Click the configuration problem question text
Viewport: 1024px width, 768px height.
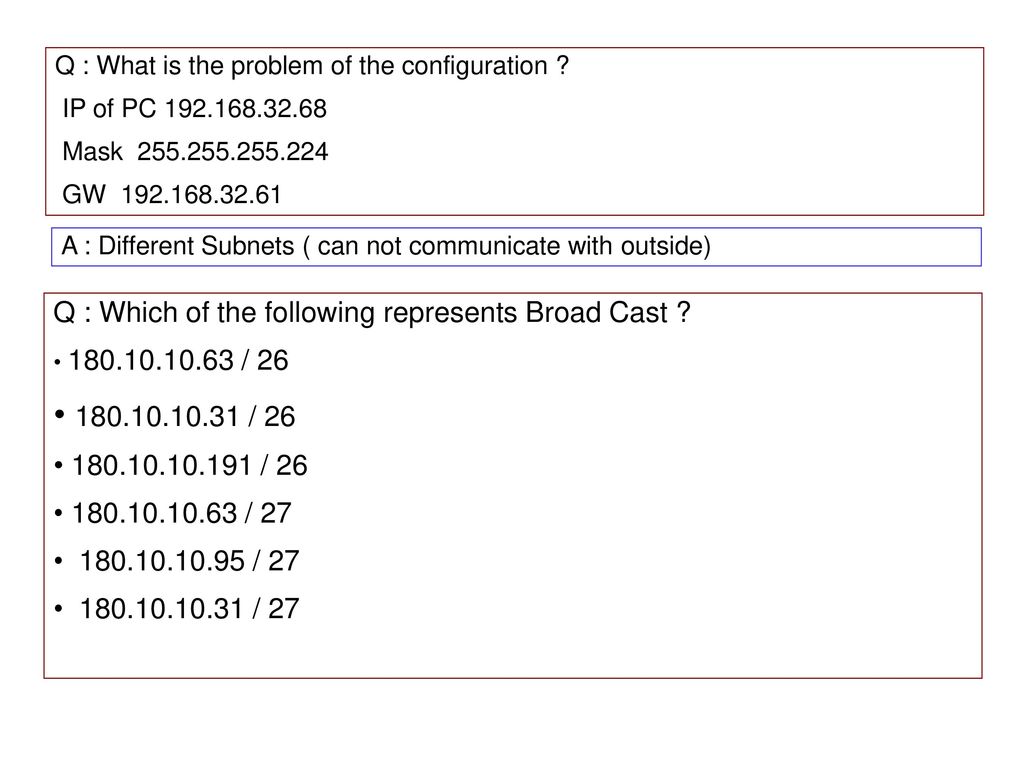[312, 66]
